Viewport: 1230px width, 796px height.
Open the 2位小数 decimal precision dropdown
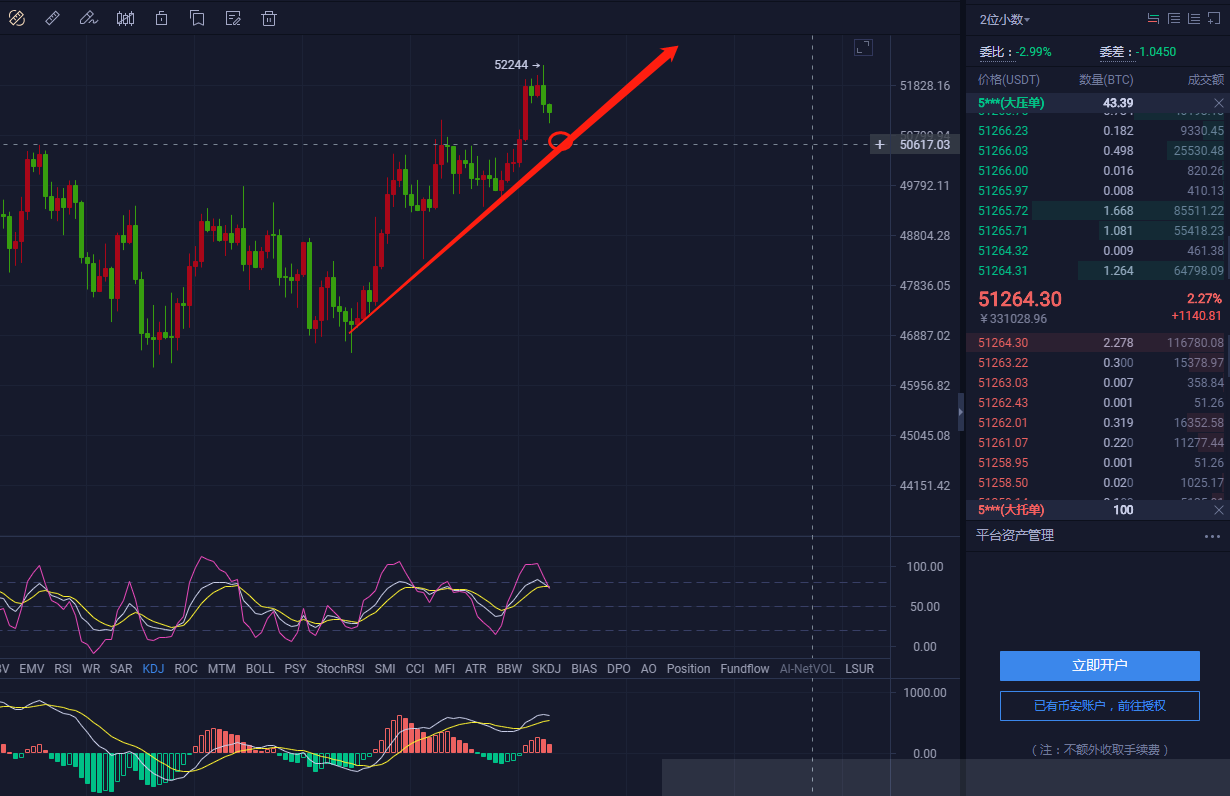tap(1005, 19)
